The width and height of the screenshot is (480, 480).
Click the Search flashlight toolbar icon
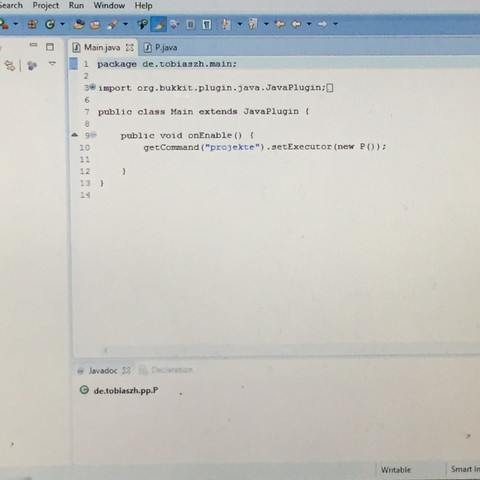click(x=113, y=24)
